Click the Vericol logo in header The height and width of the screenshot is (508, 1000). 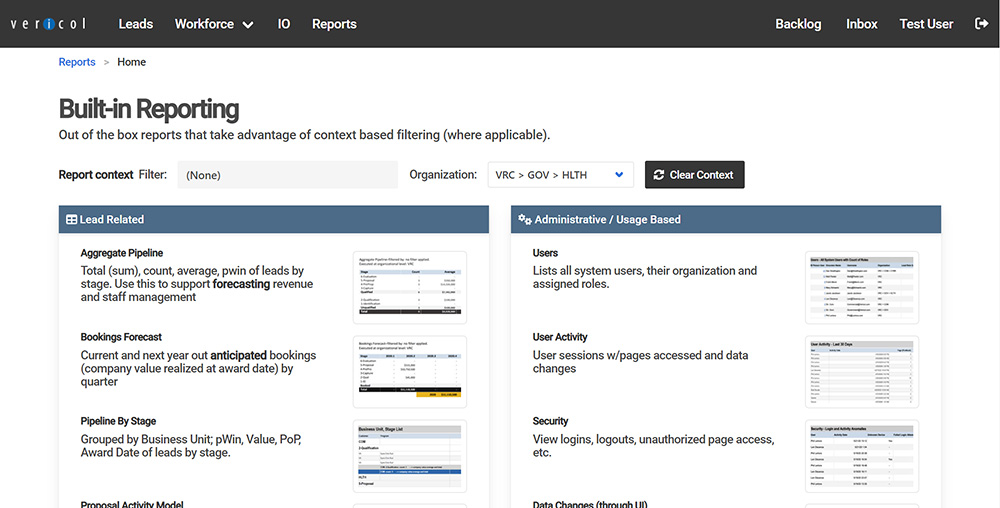click(x=50, y=24)
